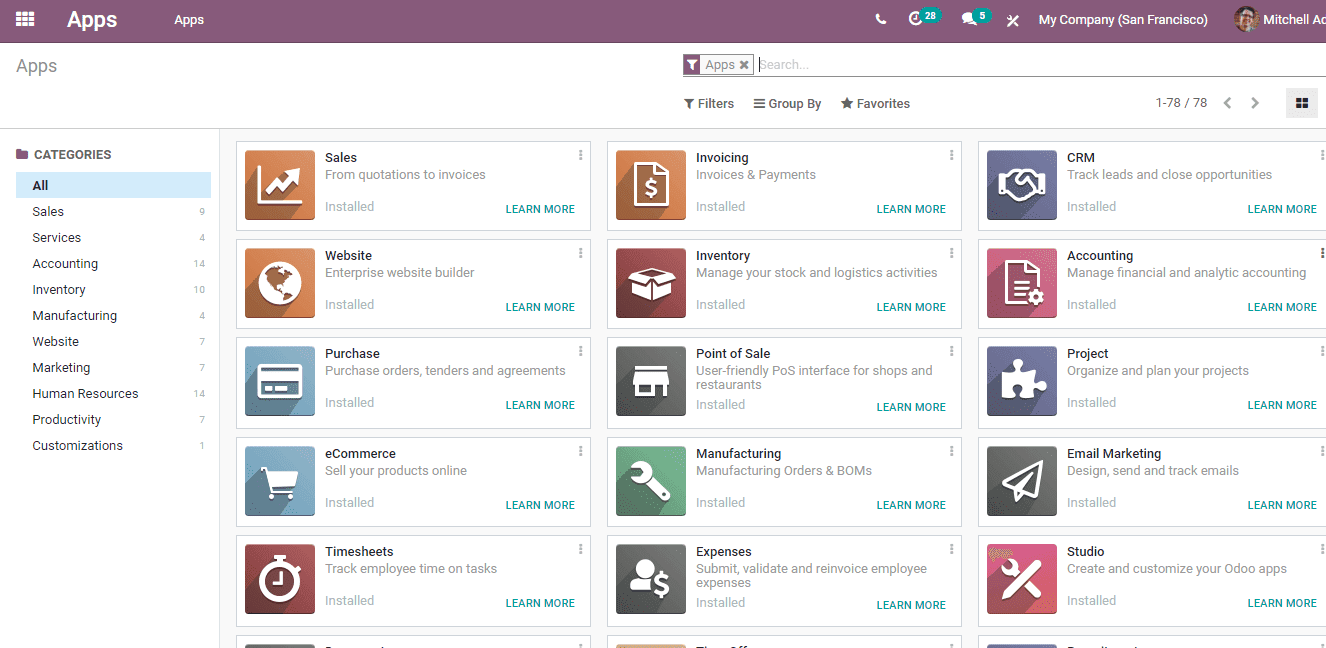This screenshot has width=1326, height=648.
Task: Open the Manufacturing card options menu
Action: (x=951, y=451)
